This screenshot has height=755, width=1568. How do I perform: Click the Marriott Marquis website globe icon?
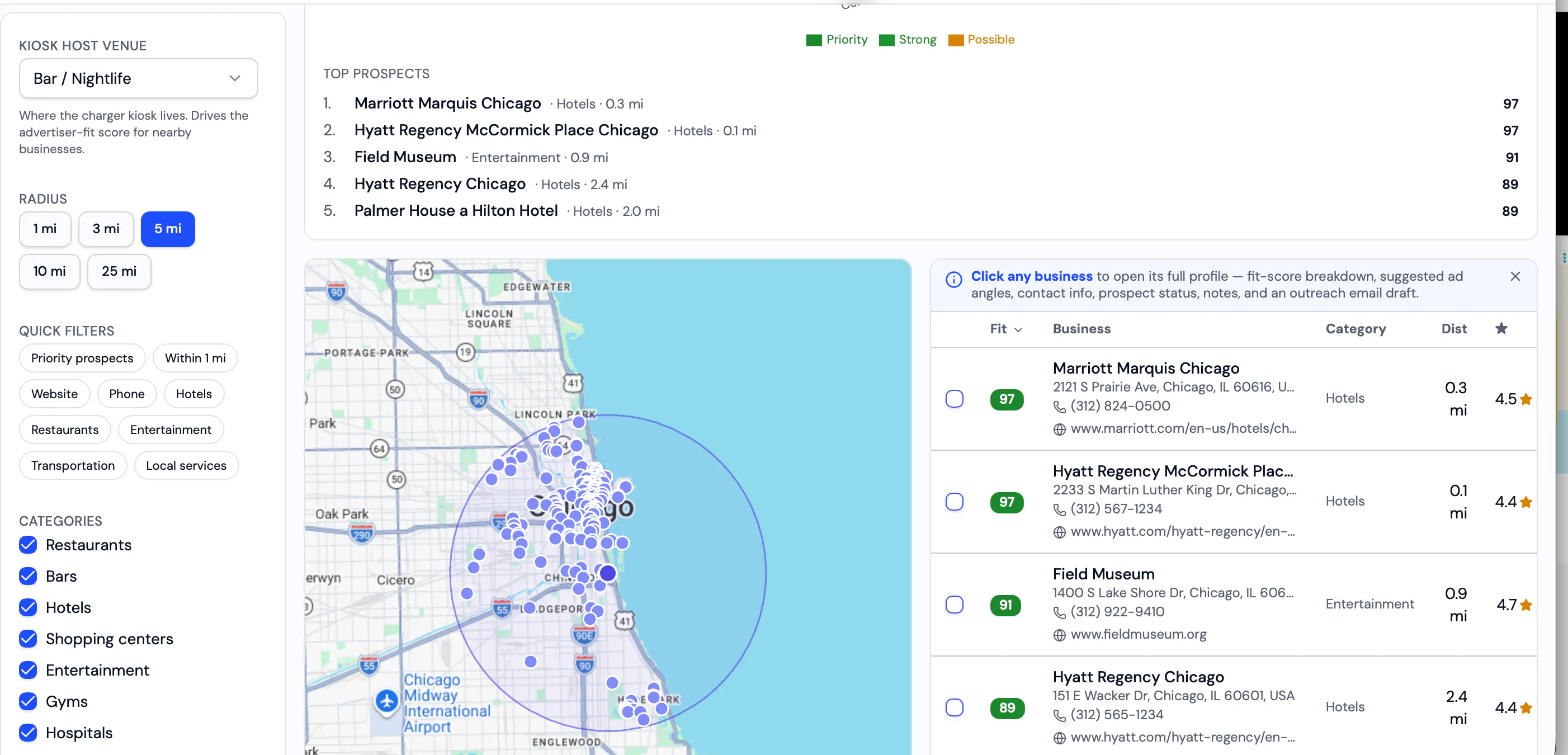(x=1059, y=430)
